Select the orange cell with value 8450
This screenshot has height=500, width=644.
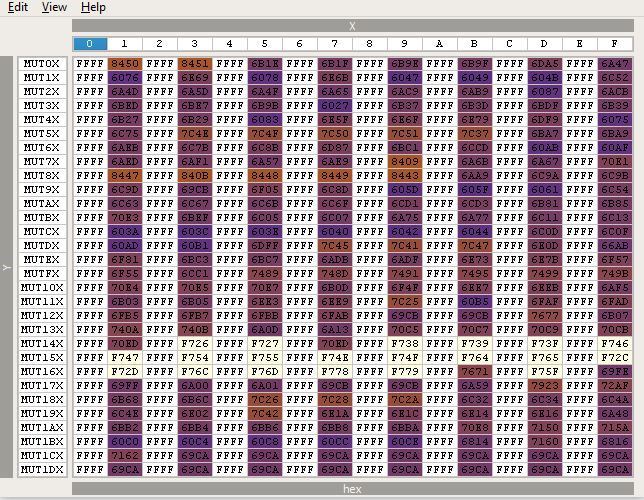click(124, 64)
